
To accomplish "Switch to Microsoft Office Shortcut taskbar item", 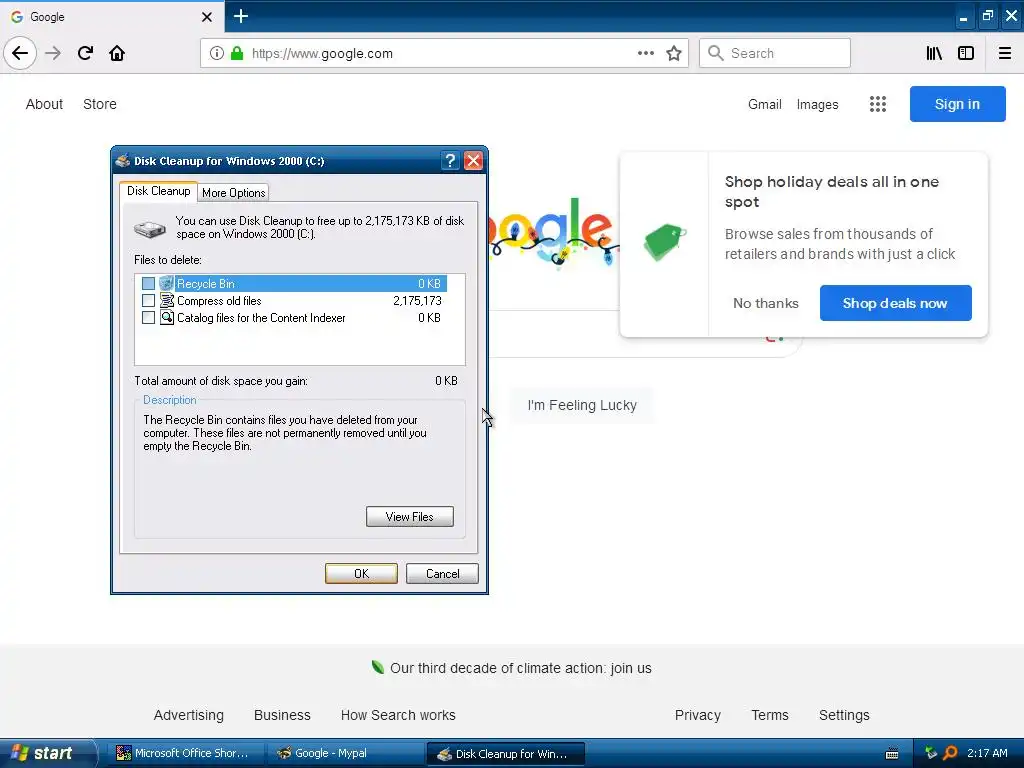I will pyautogui.click(x=185, y=753).
